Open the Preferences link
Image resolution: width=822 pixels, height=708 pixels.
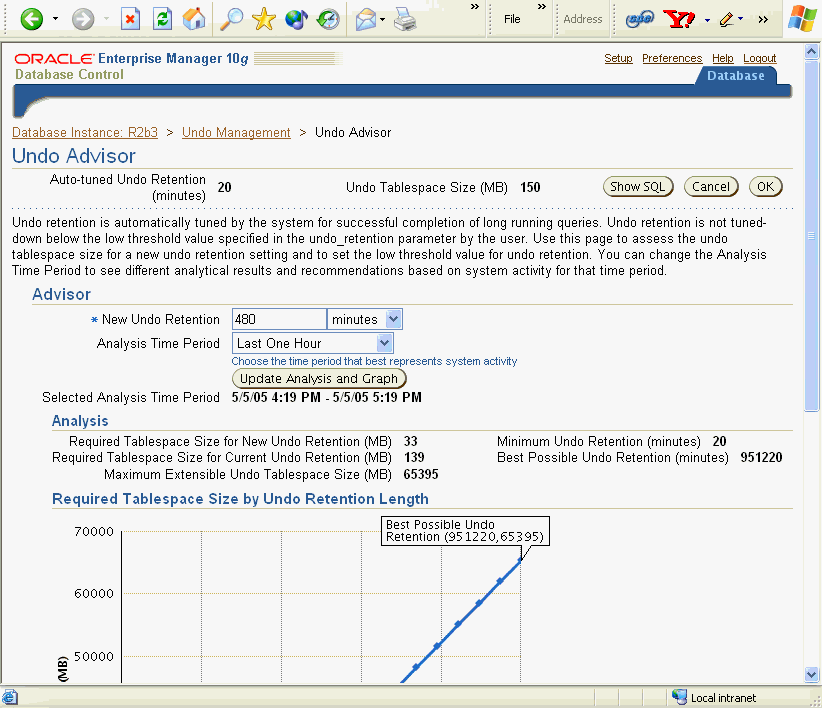671,58
